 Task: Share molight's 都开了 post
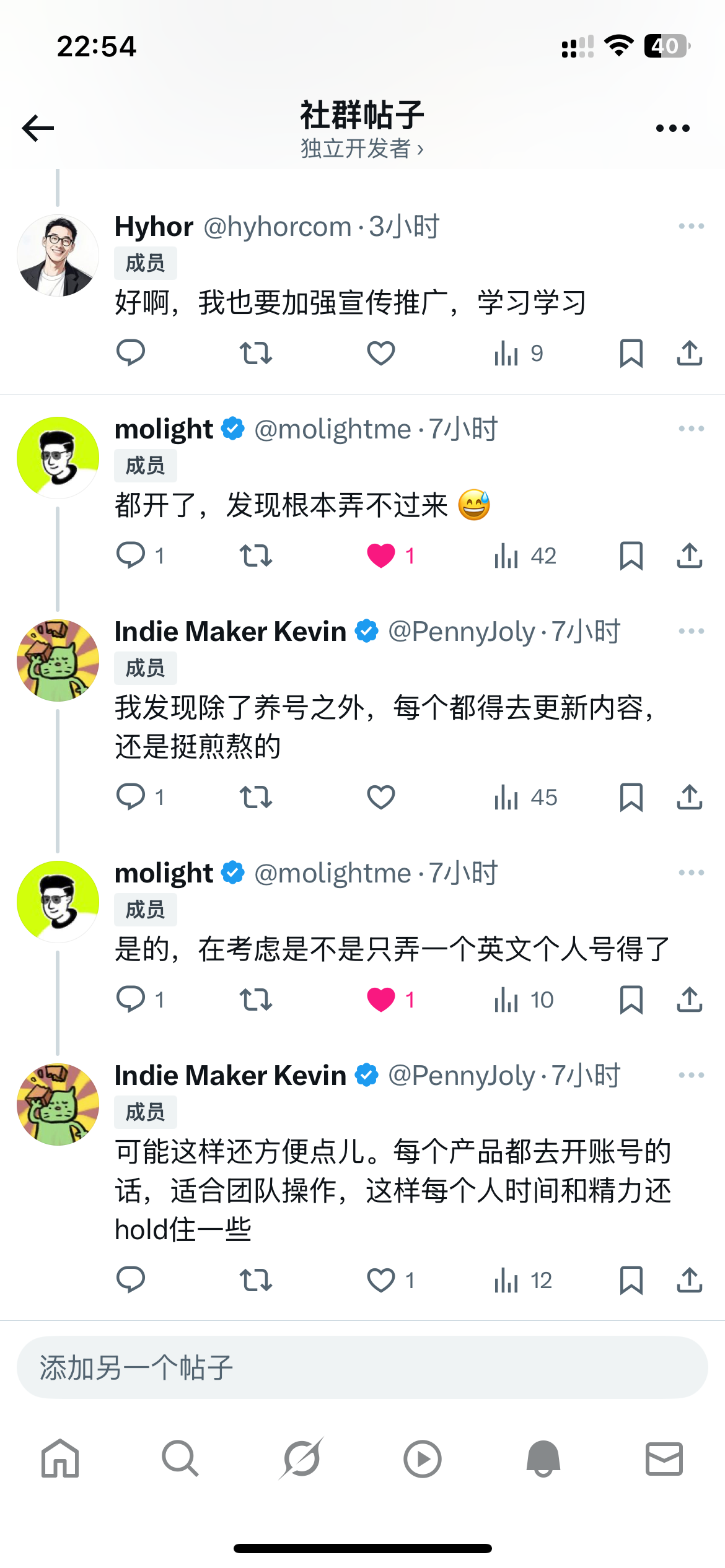[689, 555]
